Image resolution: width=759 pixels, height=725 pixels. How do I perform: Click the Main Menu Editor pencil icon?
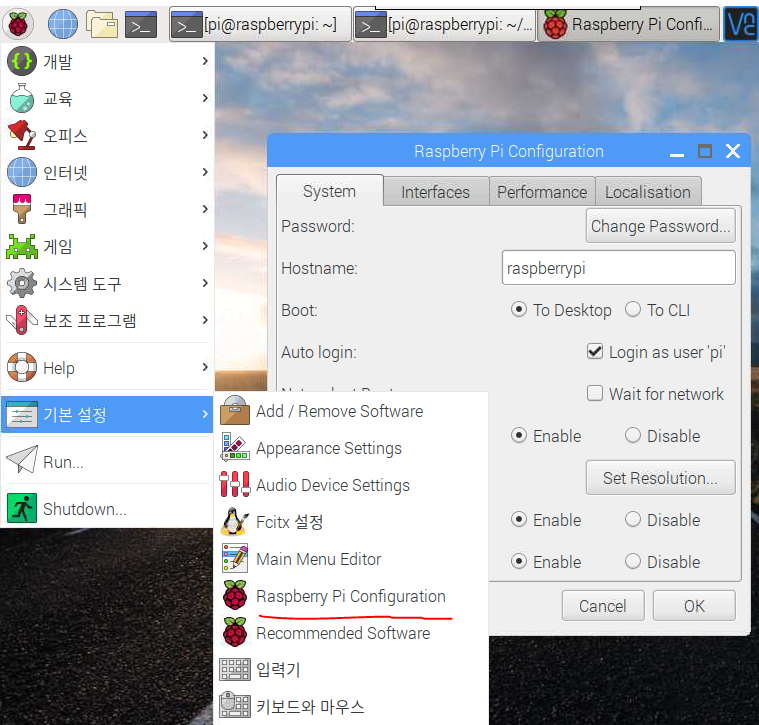click(x=235, y=558)
